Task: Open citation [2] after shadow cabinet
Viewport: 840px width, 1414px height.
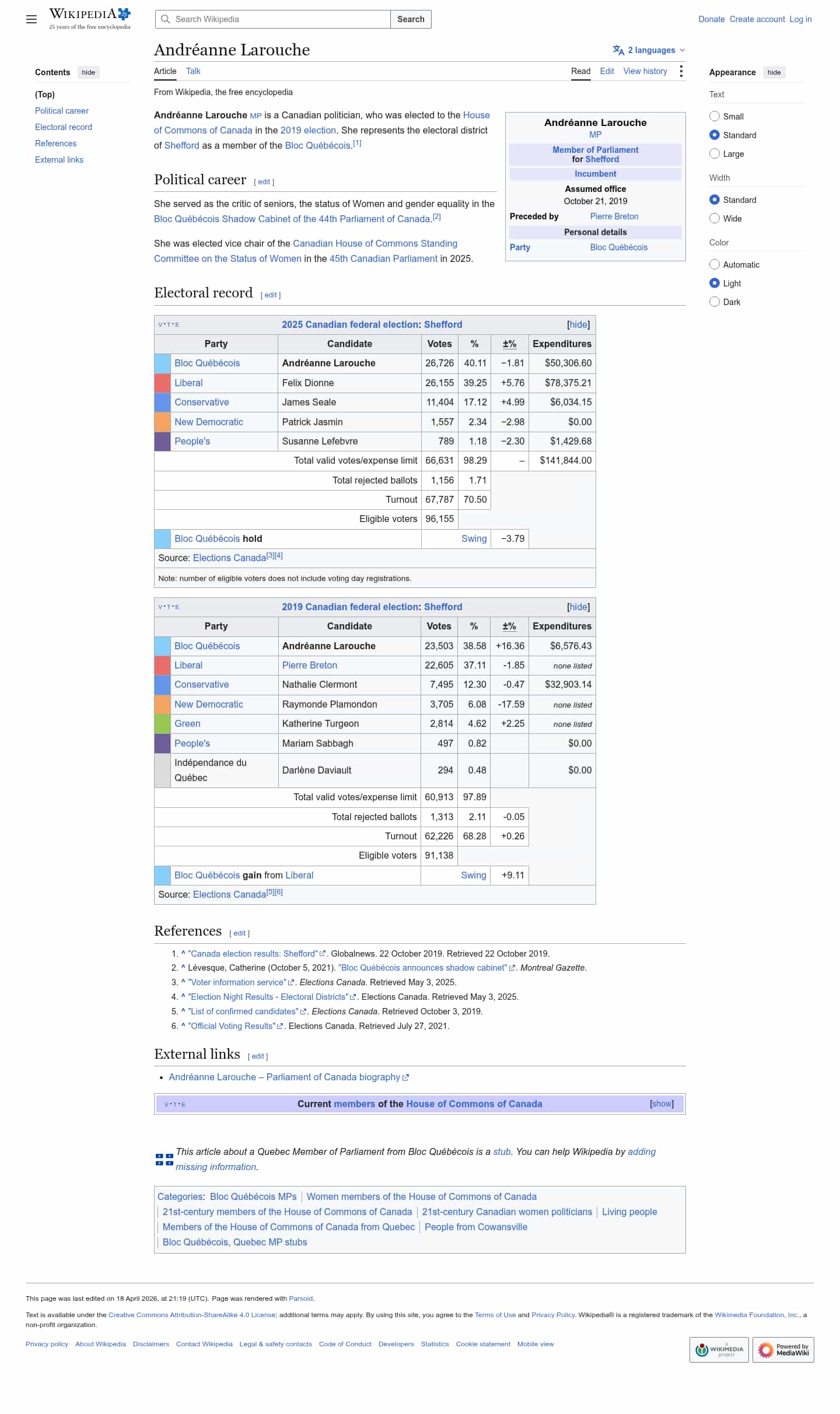Action: [x=437, y=217]
